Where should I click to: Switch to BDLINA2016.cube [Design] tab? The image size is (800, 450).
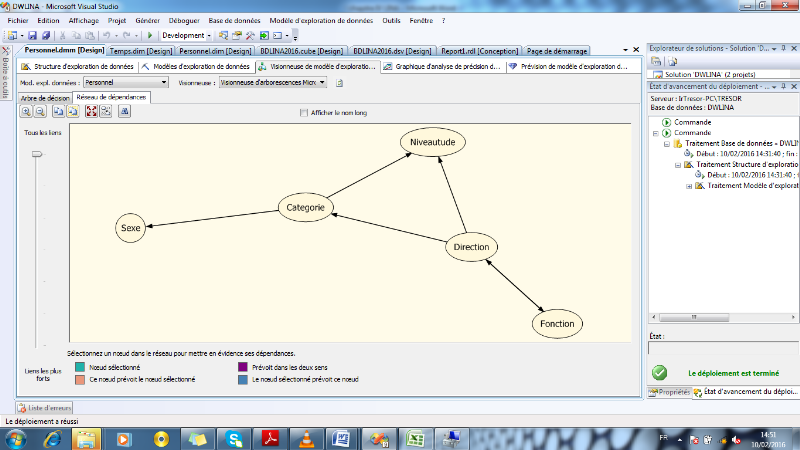(302, 51)
